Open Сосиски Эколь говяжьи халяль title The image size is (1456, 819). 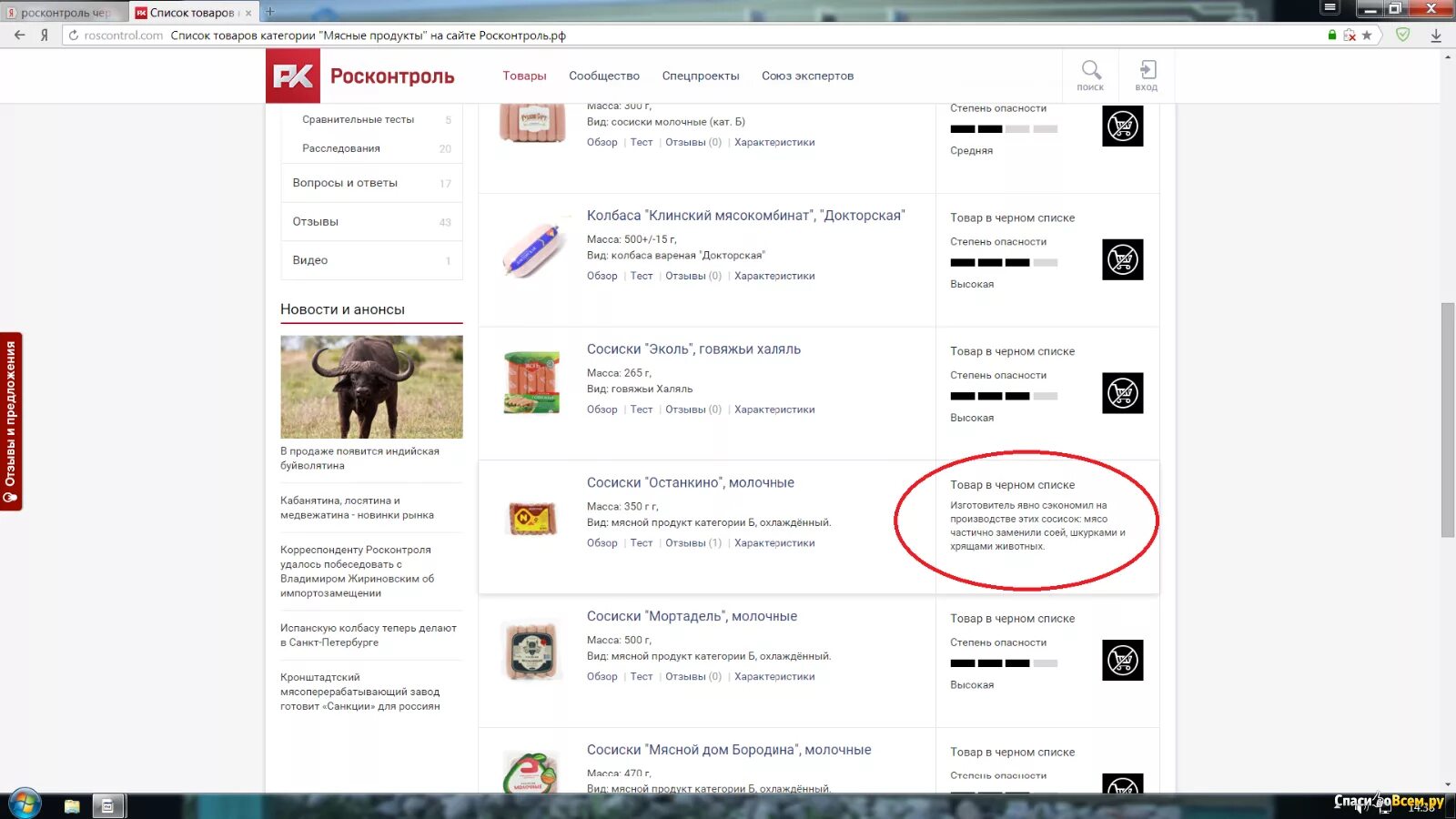tap(693, 349)
